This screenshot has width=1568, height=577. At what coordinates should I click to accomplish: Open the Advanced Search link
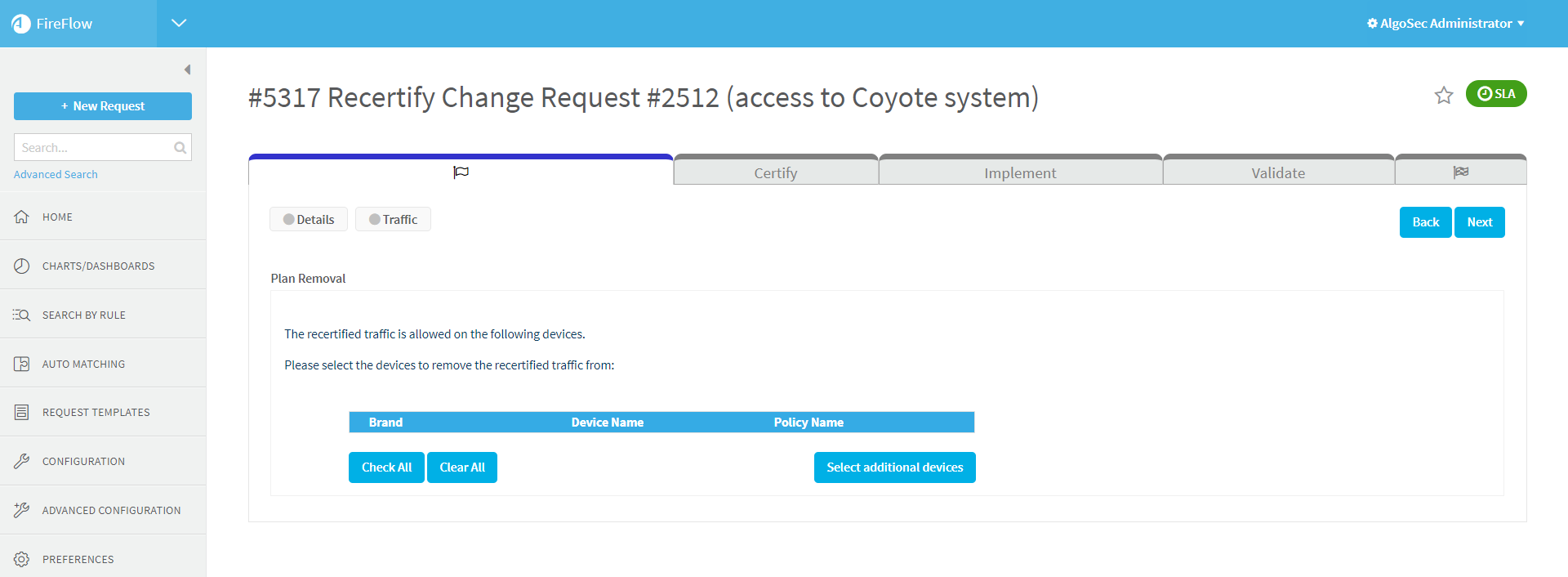[x=56, y=175]
